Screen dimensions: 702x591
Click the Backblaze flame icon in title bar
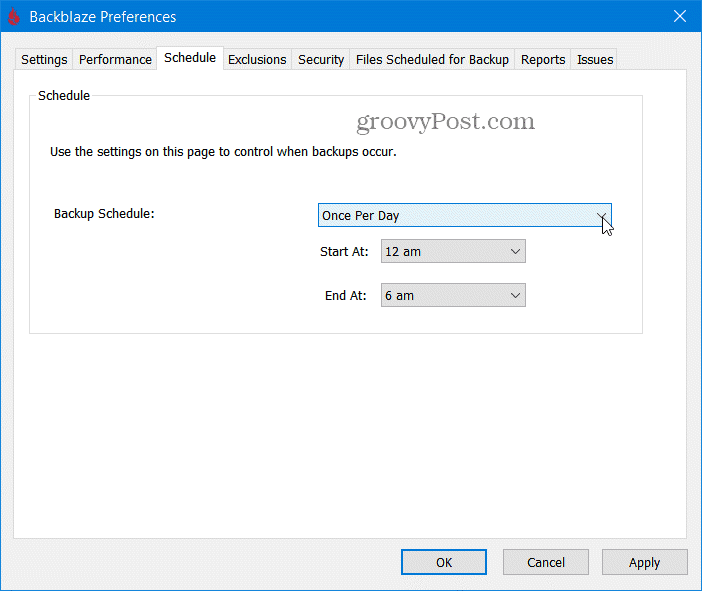pyautogui.click(x=13, y=17)
